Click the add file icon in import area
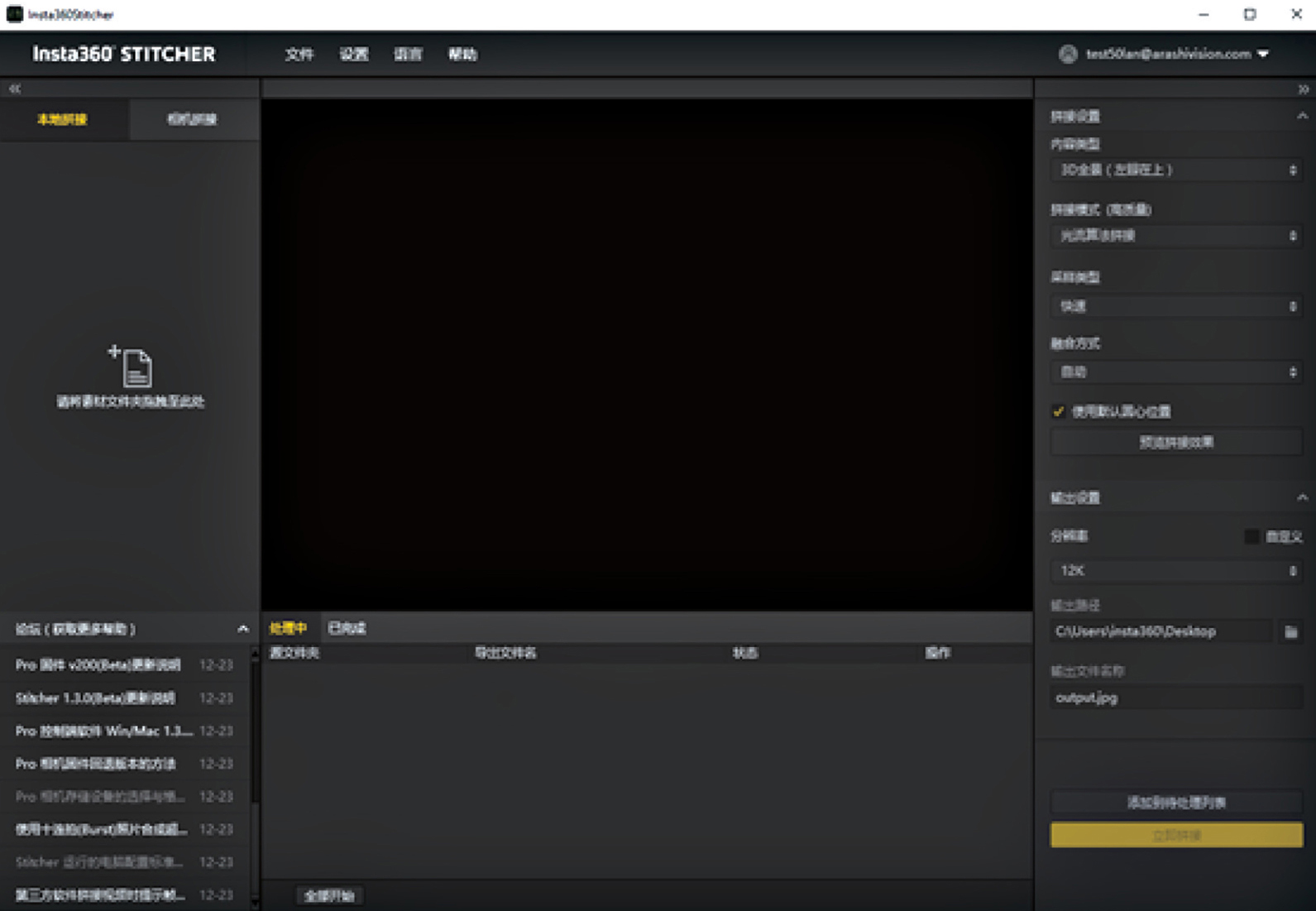Screen dimensions: 1316x911 [132, 366]
